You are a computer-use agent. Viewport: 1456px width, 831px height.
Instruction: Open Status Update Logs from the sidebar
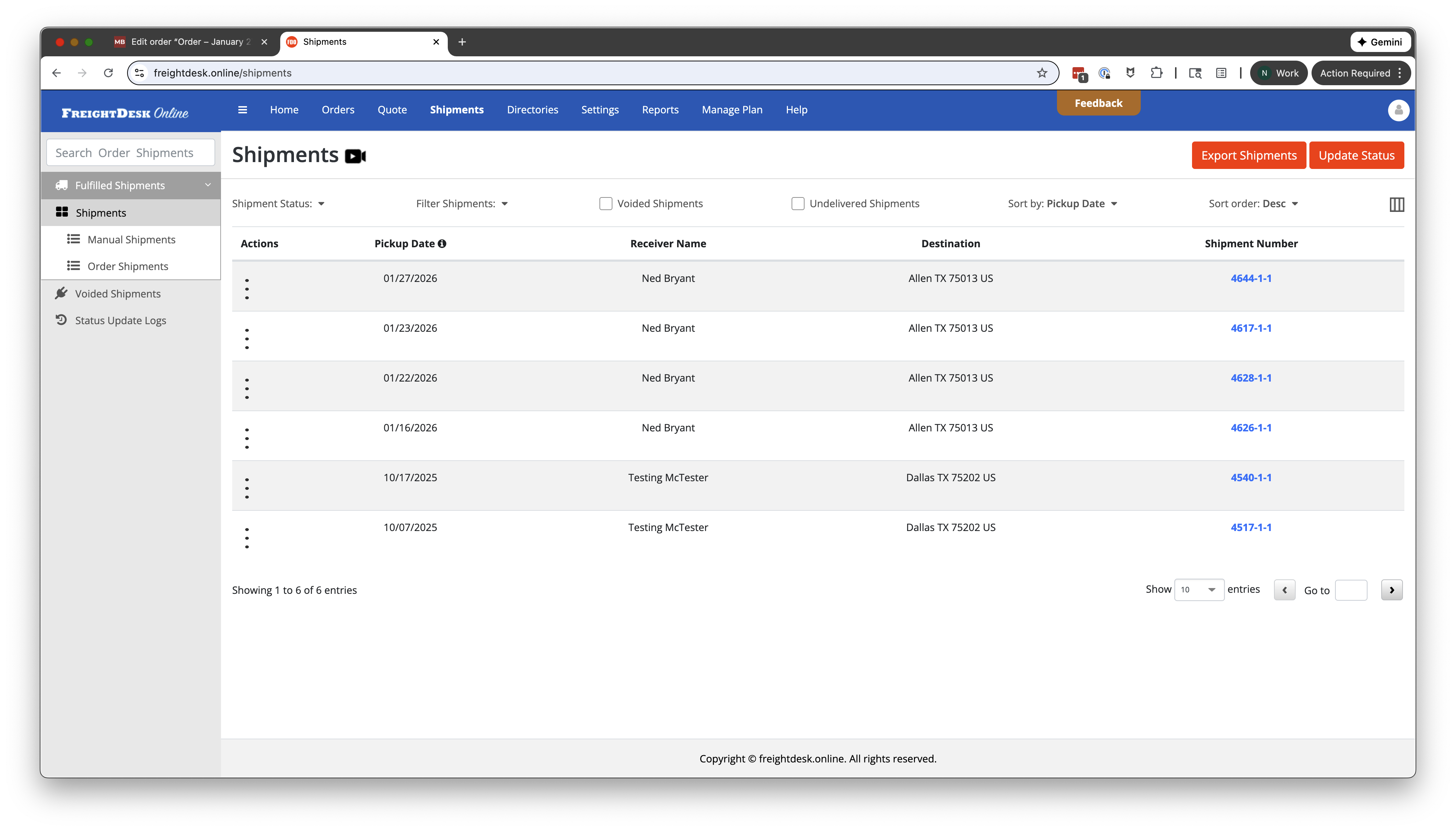pos(120,320)
